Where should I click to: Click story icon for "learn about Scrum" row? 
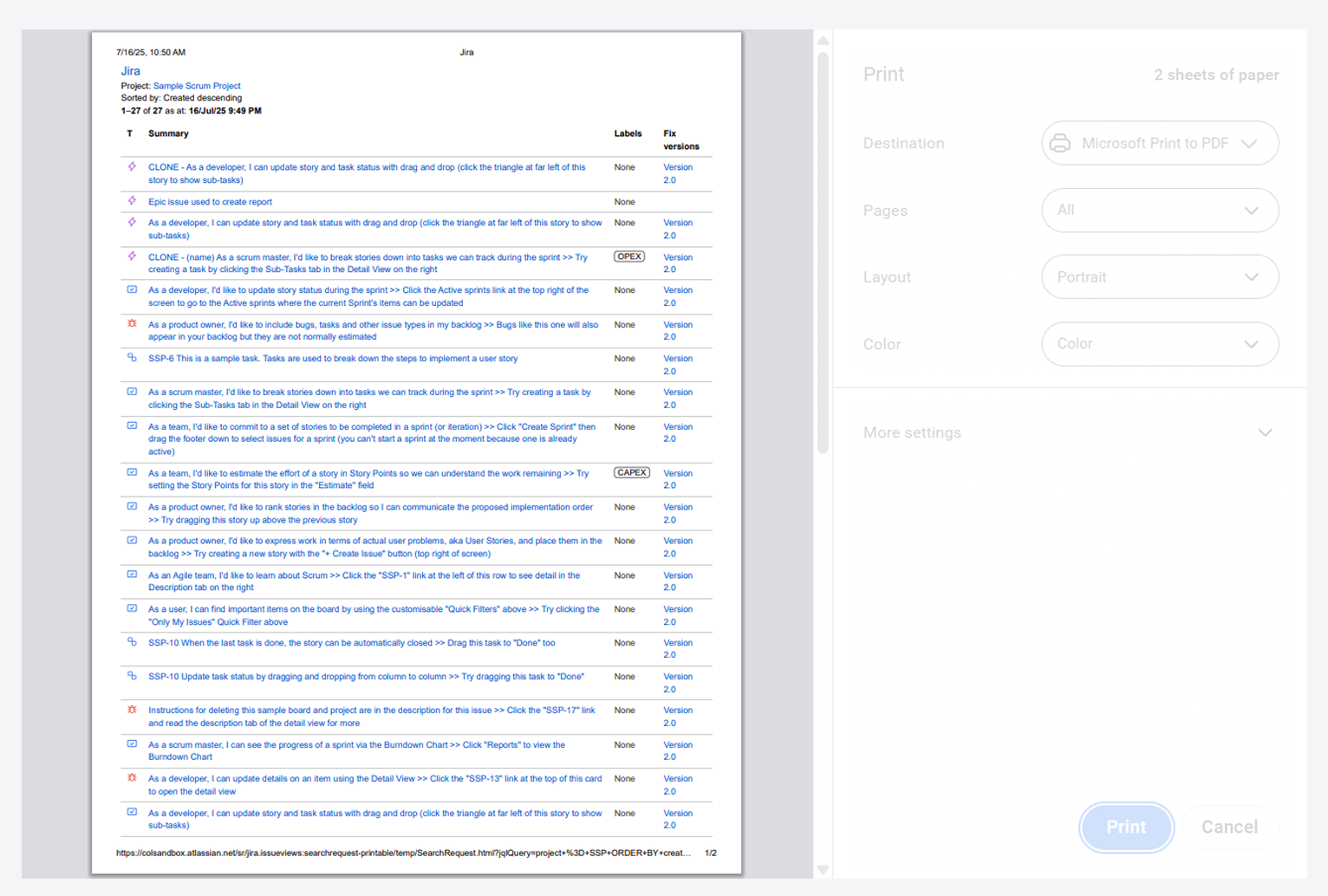click(132, 574)
